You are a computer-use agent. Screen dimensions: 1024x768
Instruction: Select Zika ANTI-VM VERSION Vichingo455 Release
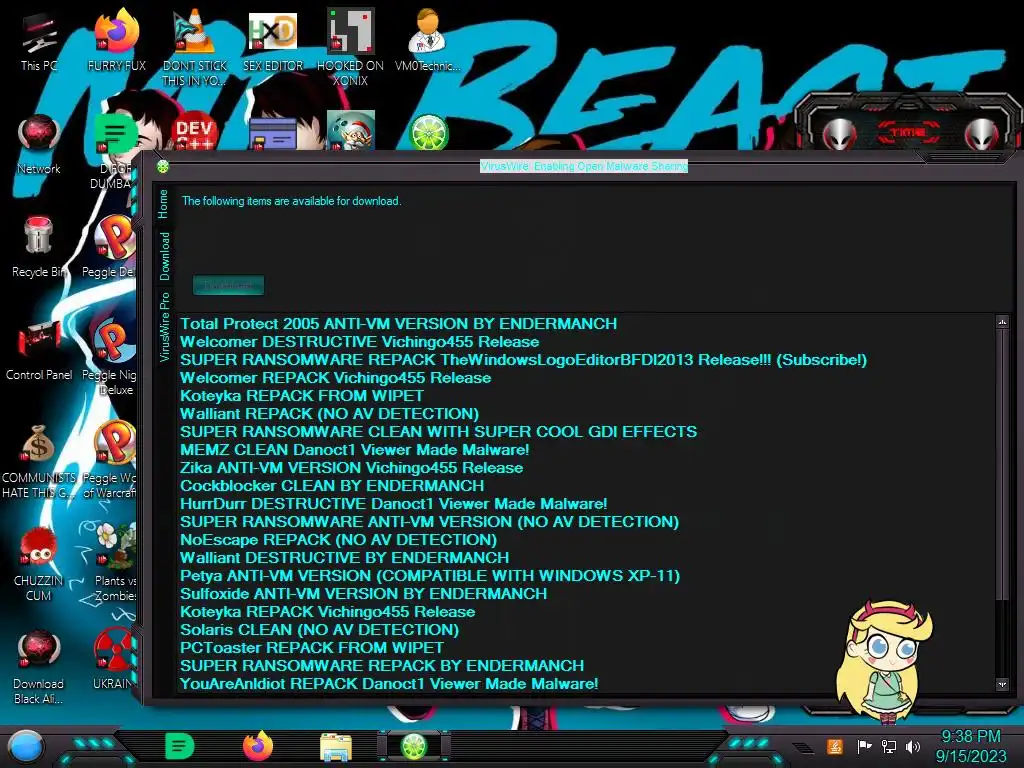(351, 468)
